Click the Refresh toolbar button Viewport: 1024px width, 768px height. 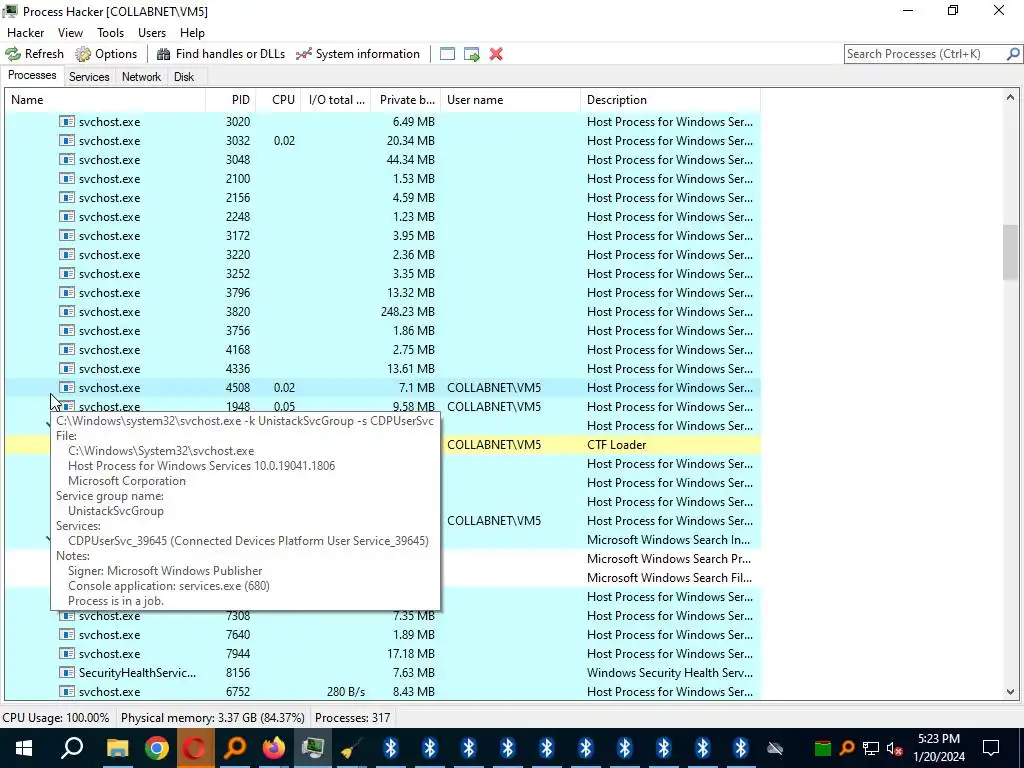[x=35, y=54]
